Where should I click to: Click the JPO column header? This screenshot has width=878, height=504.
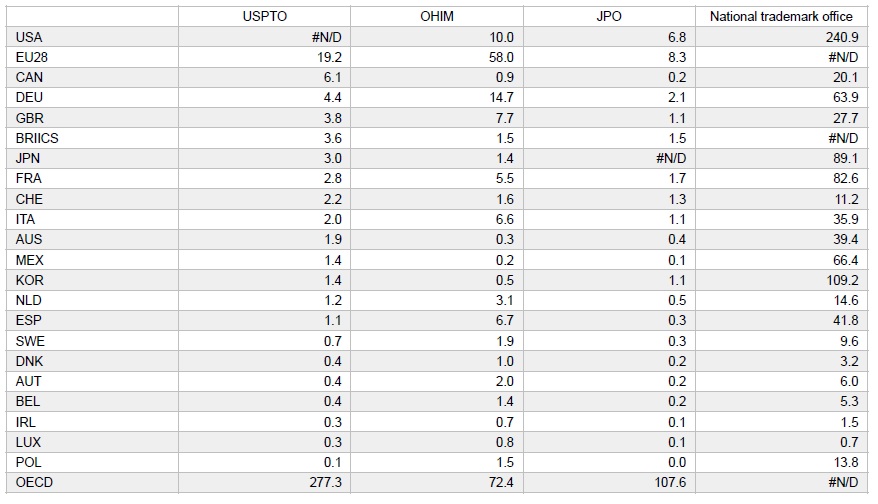[x=610, y=16]
